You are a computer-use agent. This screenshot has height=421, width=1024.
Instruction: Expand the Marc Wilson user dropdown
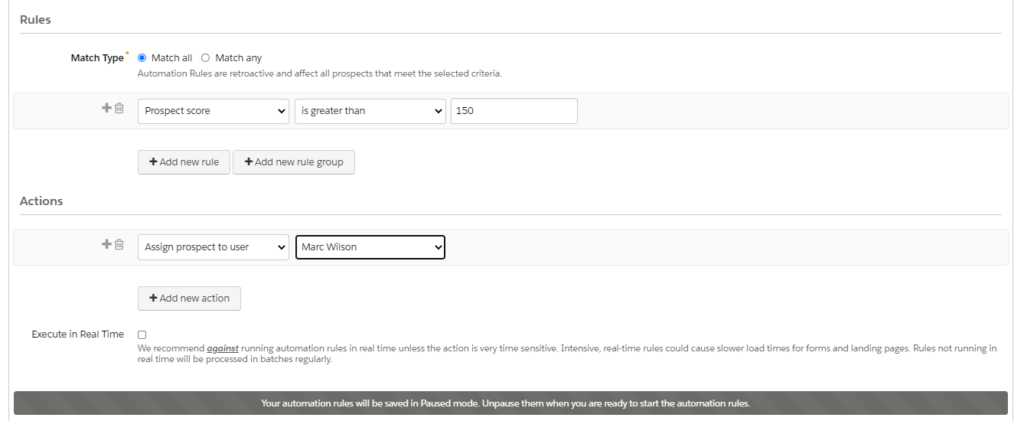tap(370, 246)
